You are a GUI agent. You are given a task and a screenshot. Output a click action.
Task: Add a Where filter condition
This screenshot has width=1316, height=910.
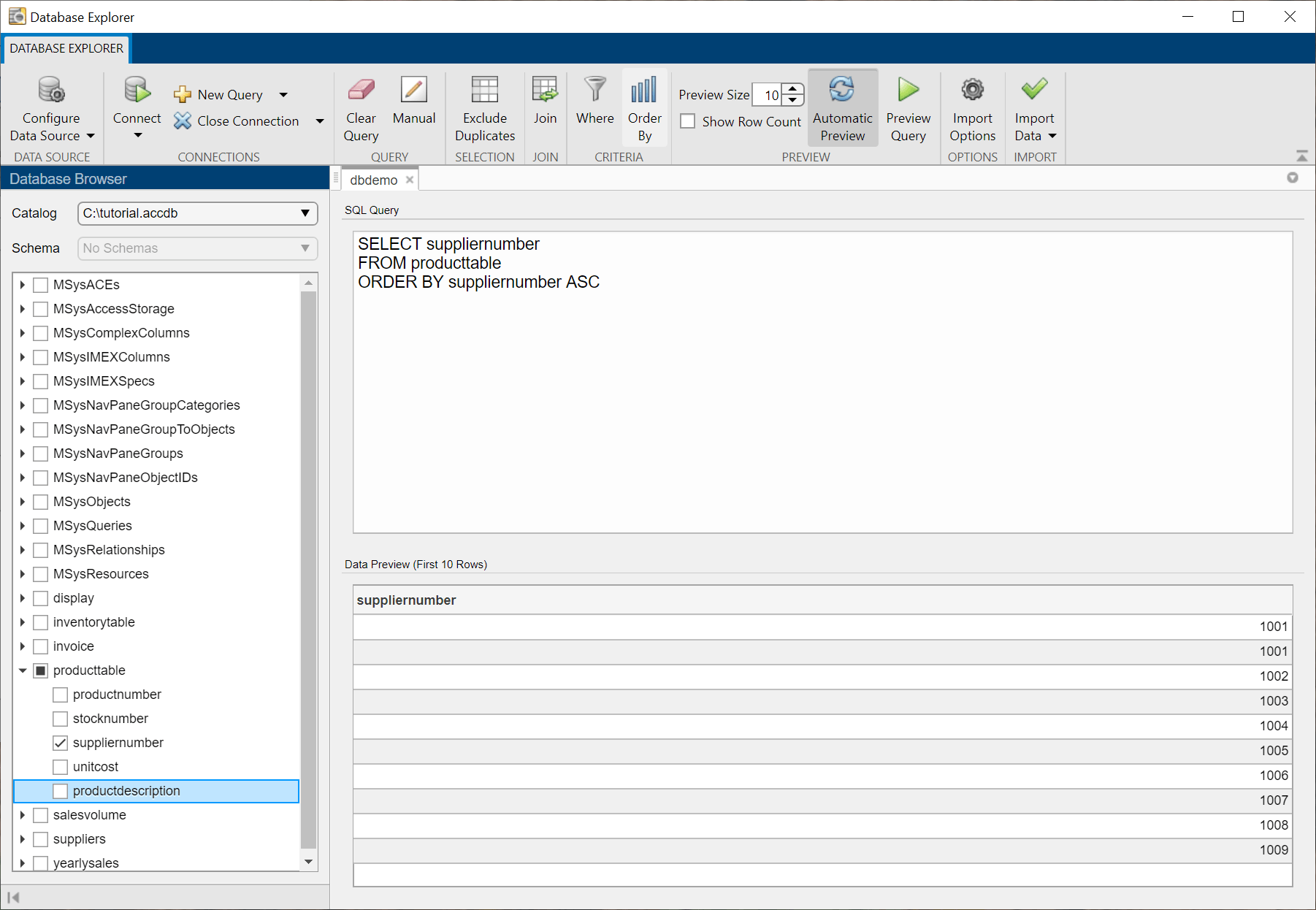click(x=595, y=100)
